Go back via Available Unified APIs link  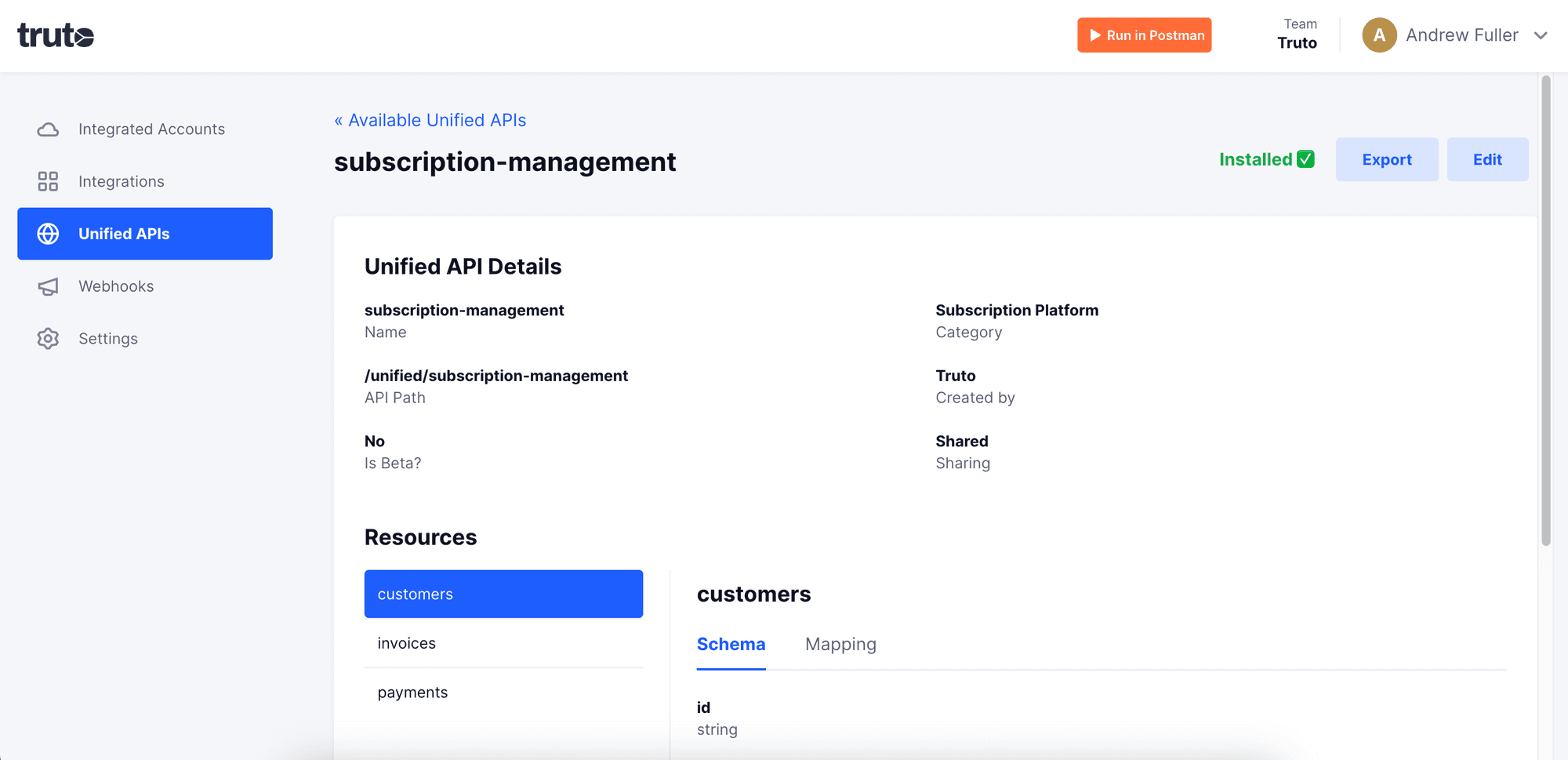tap(430, 120)
